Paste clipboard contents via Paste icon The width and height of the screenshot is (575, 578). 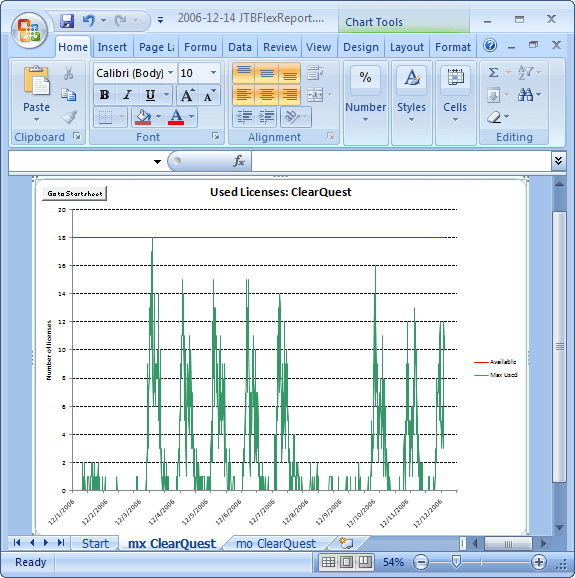pos(36,81)
